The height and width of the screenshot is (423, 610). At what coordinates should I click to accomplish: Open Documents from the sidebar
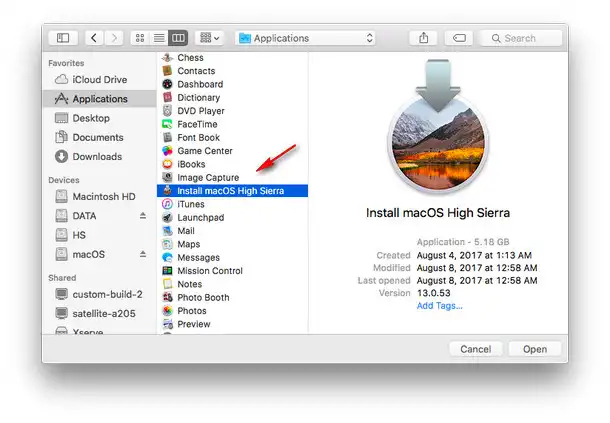[x=100, y=137]
